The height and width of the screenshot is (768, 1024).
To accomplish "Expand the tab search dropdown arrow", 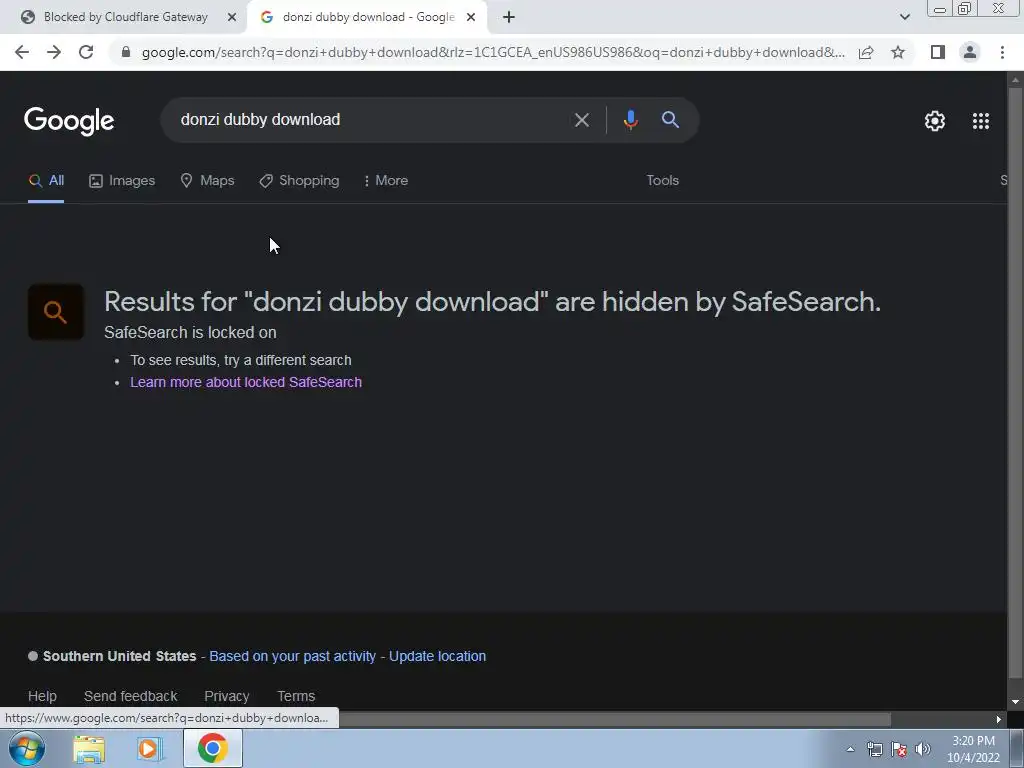I will point(904,18).
